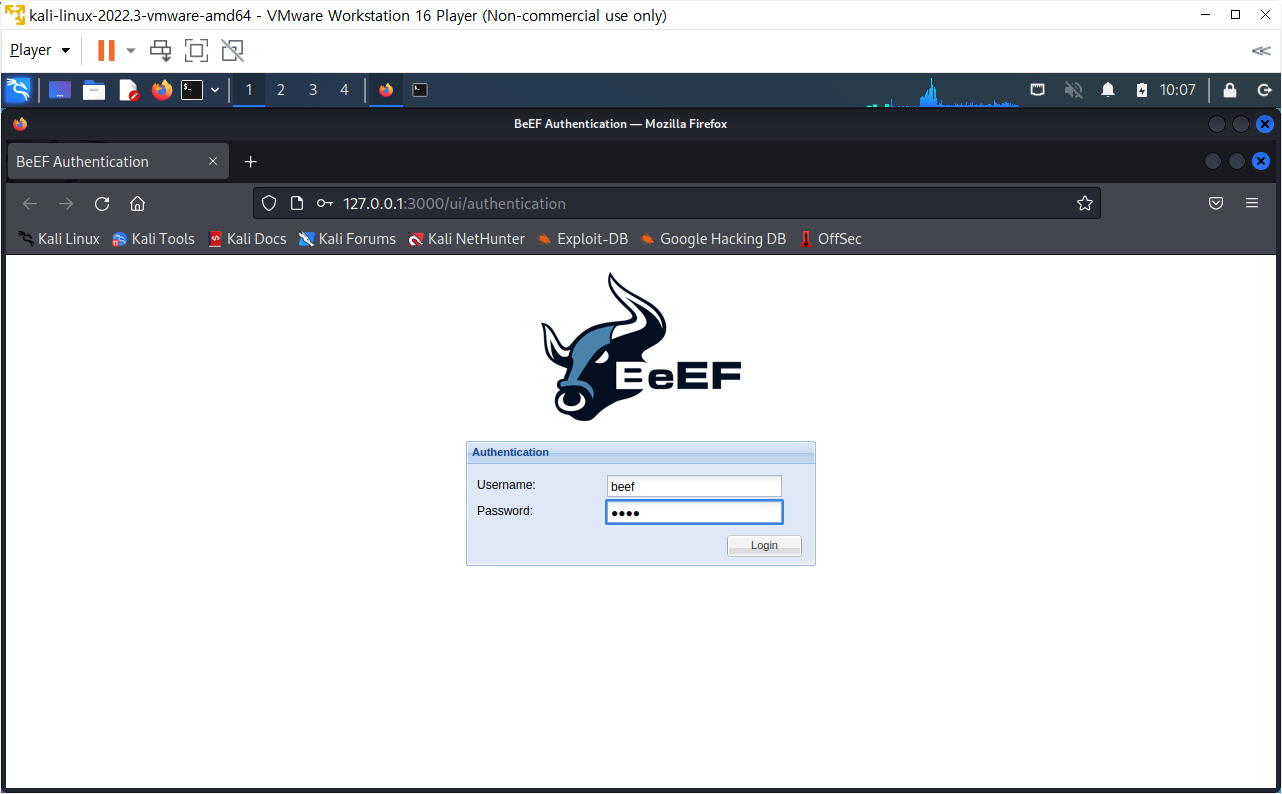Open the tracking protection shield icon

coord(268,204)
